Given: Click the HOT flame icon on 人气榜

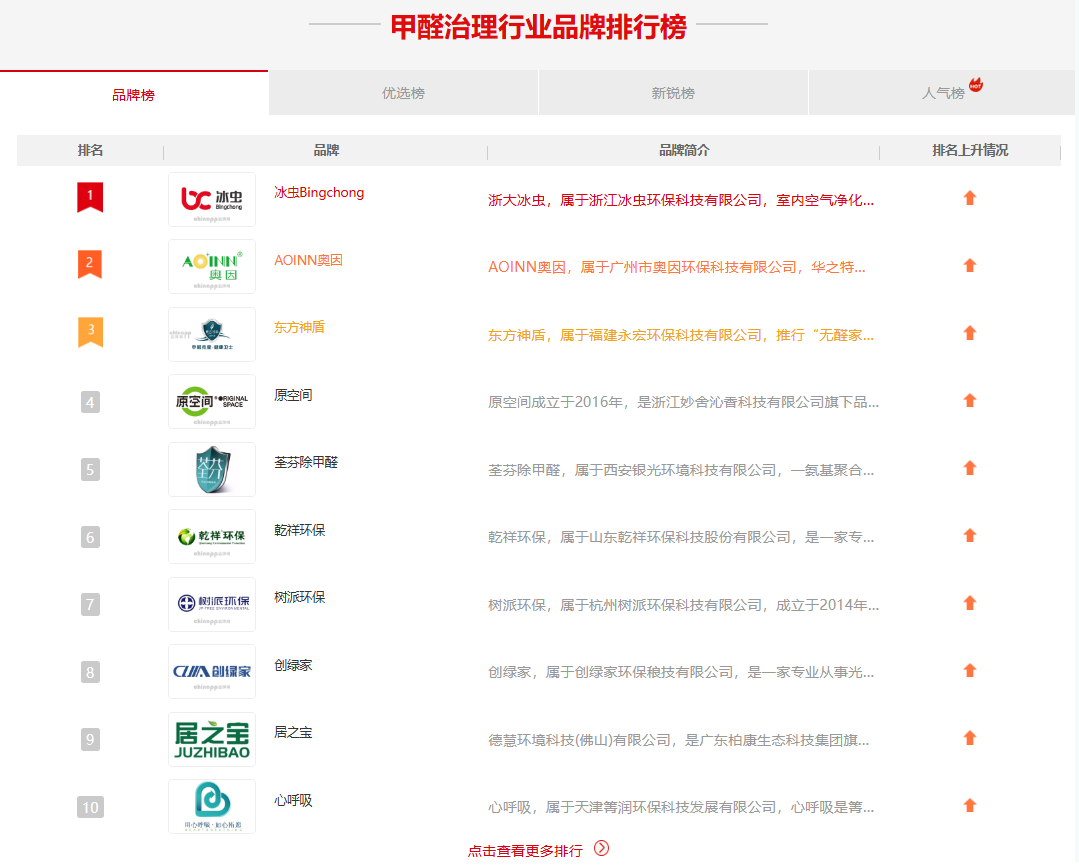Looking at the screenshot, I should 976,85.
